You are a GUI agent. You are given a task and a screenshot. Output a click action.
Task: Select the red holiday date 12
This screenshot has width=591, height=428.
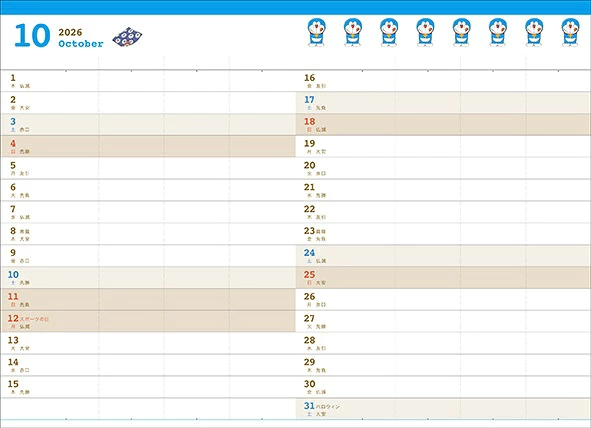tap(13, 318)
